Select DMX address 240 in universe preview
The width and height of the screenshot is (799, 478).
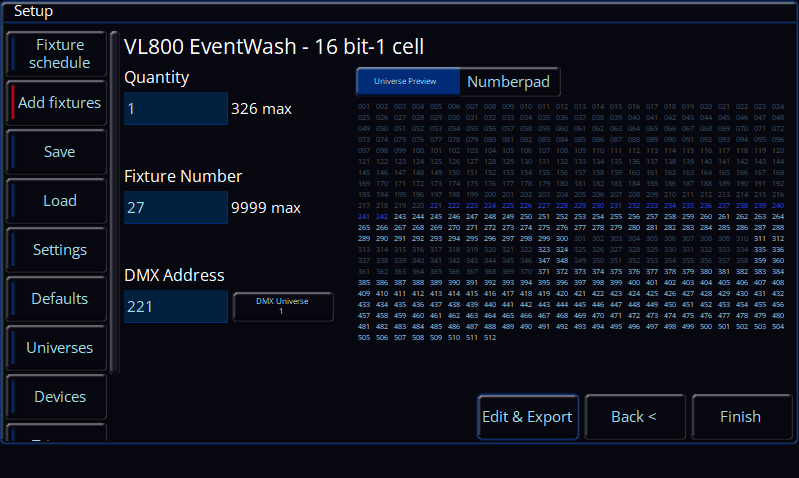(x=778, y=205)
